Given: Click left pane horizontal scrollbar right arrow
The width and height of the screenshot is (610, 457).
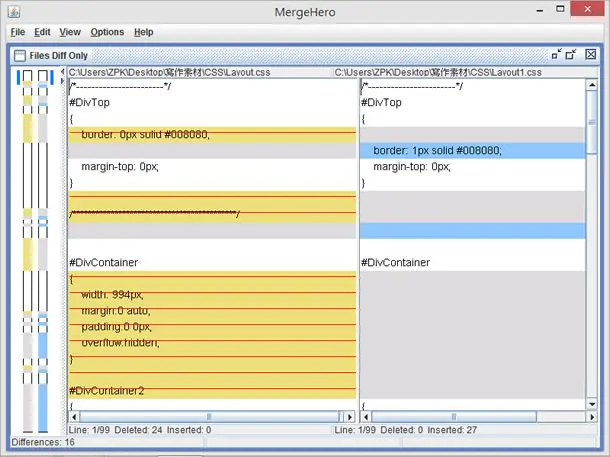Looking at the screenshot, I should pos(349,417).
